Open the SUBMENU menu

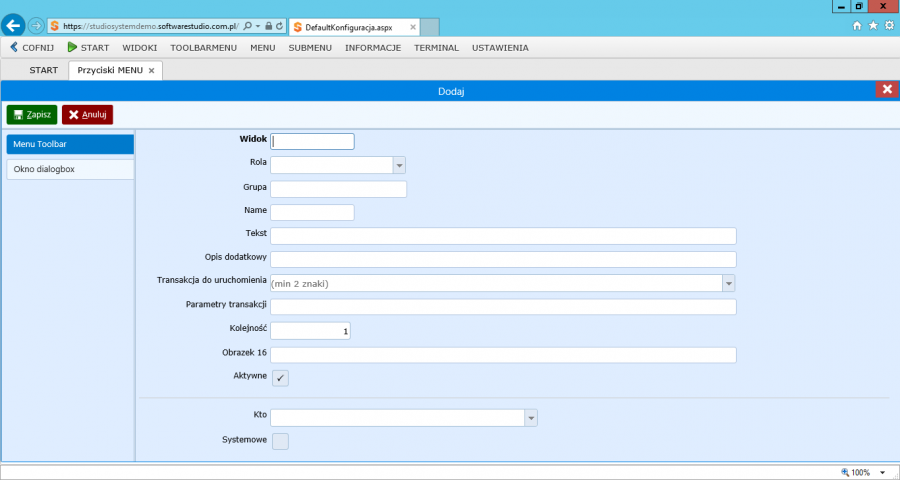coord(310,48)
